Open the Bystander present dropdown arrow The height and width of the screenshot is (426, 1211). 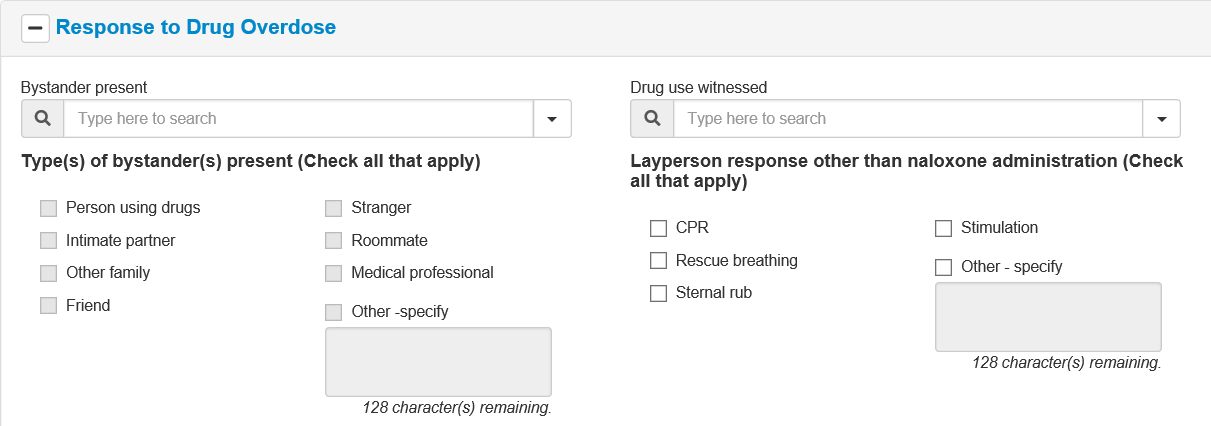[552, 118]
